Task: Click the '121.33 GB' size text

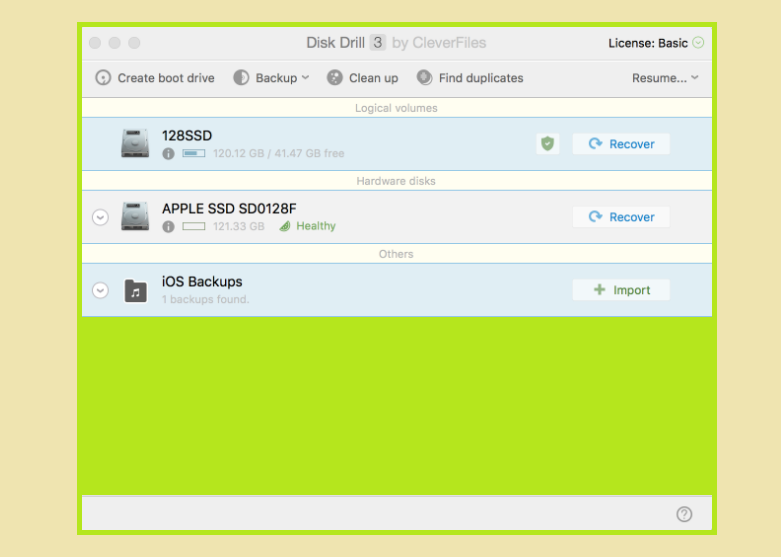Action: point(239,226)
